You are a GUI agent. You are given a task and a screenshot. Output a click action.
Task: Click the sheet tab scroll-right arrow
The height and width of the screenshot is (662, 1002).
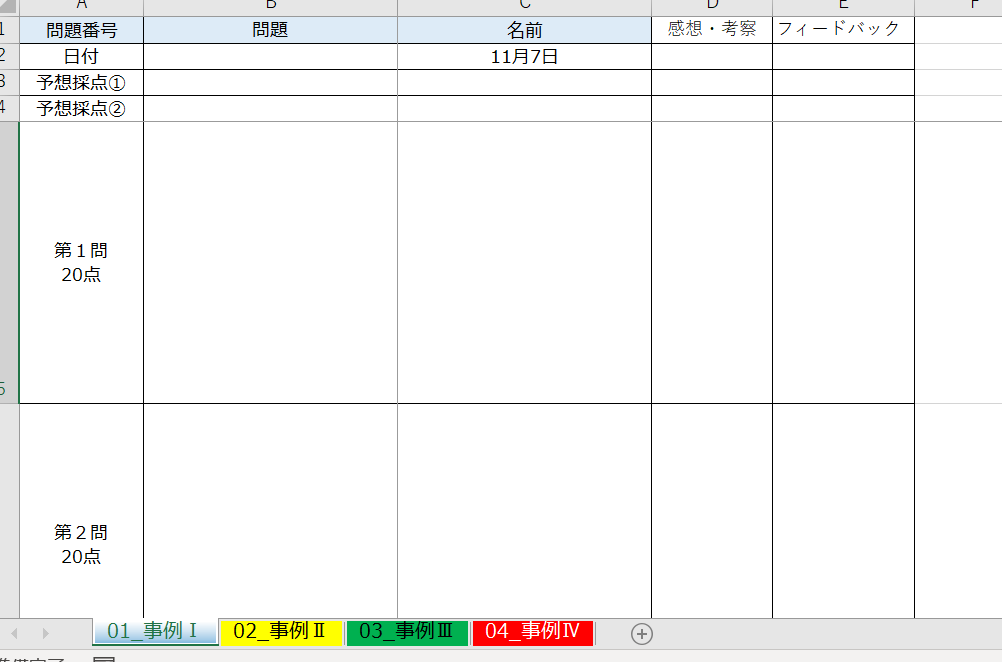[45, 633]
